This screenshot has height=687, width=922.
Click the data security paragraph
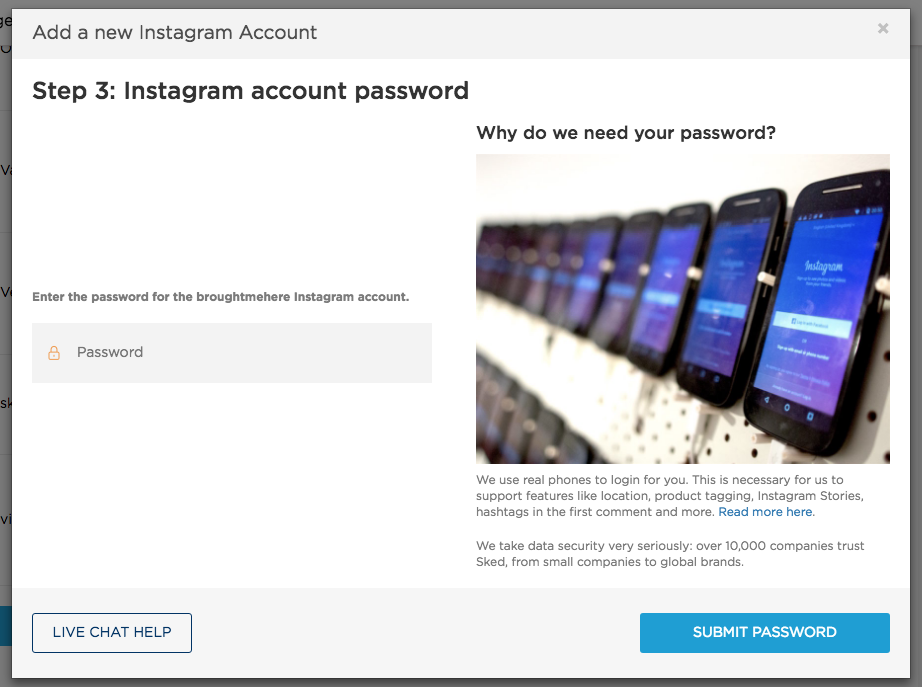670,553
